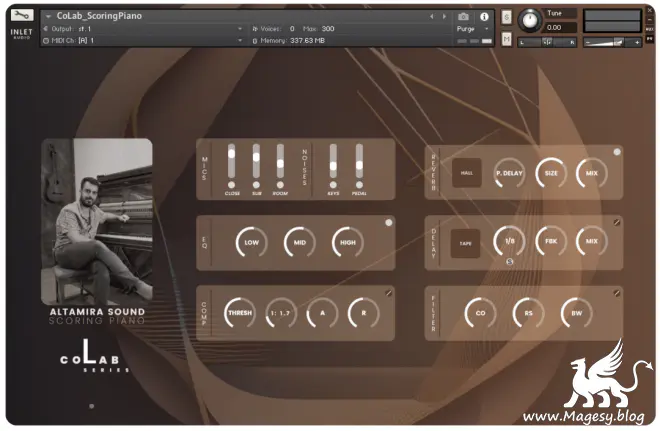The image size is (660, 431).
Task: Click the volume slider in header
Action: click(612, 42)
